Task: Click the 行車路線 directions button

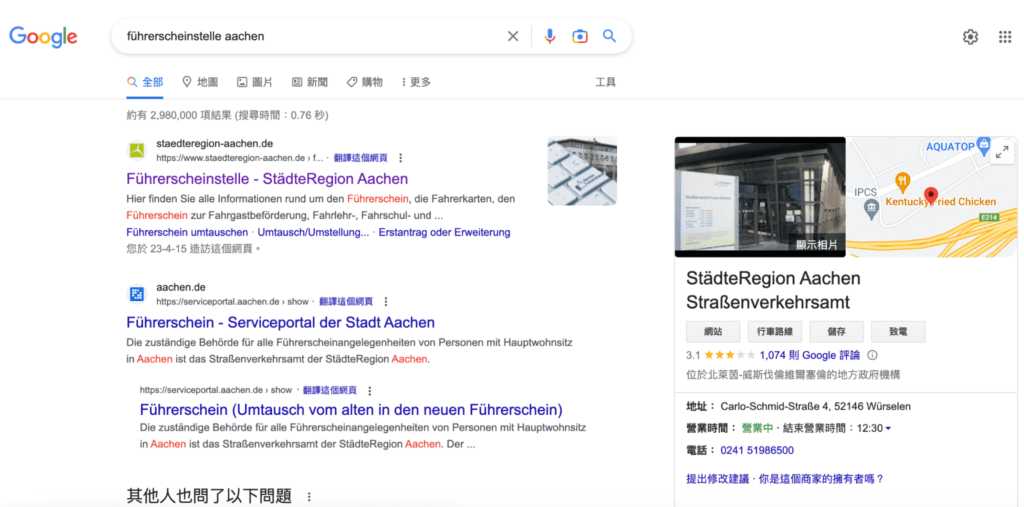Action: 775,332
